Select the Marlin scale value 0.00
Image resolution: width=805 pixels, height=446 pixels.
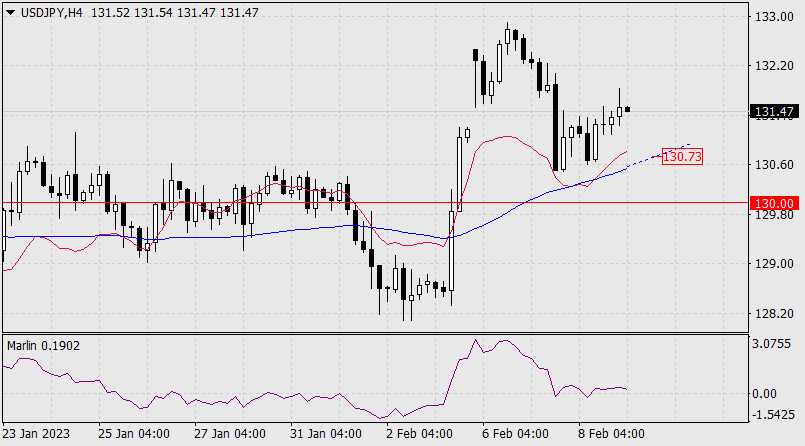click(x=764, y=394)
